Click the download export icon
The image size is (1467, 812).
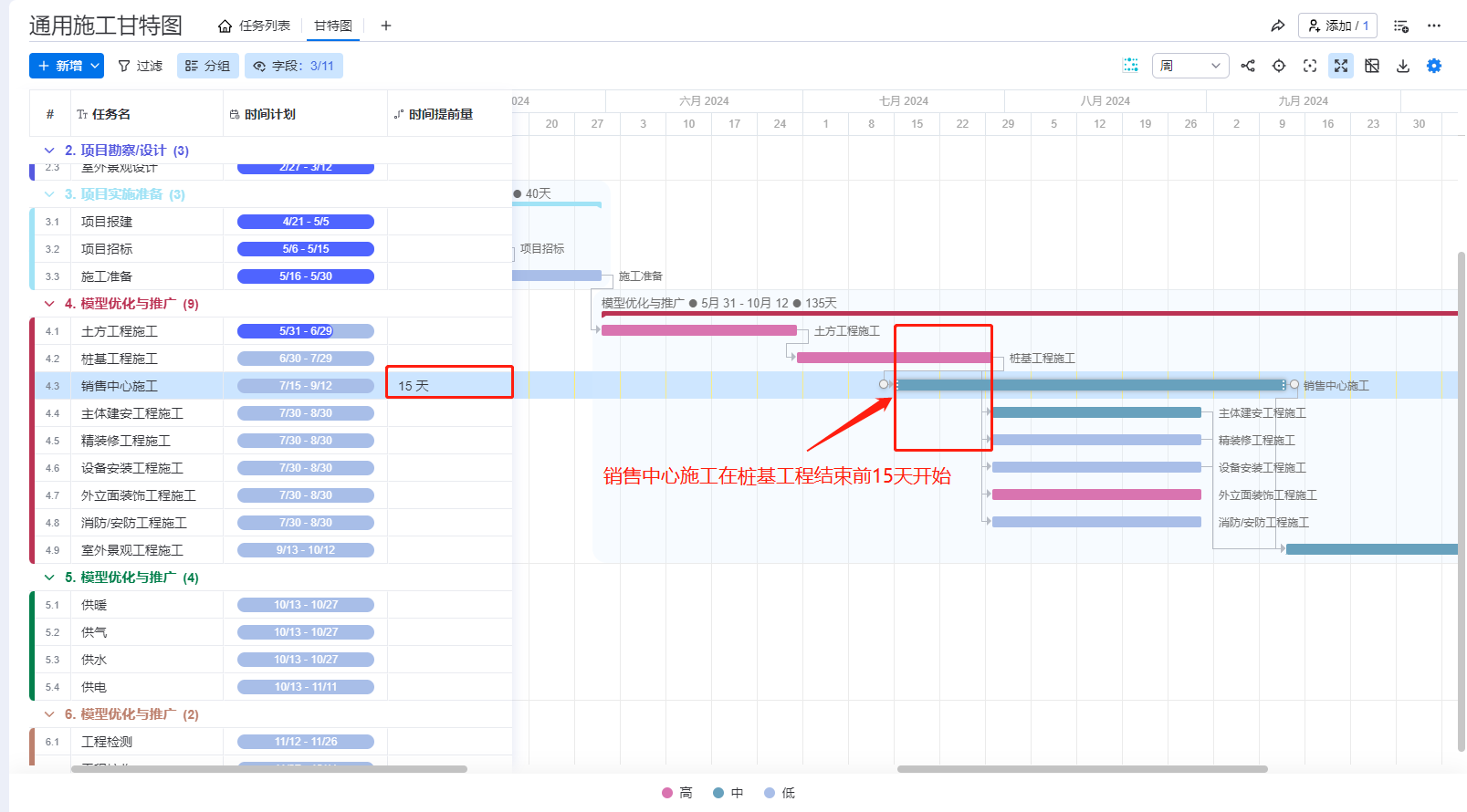(1403, 66)
